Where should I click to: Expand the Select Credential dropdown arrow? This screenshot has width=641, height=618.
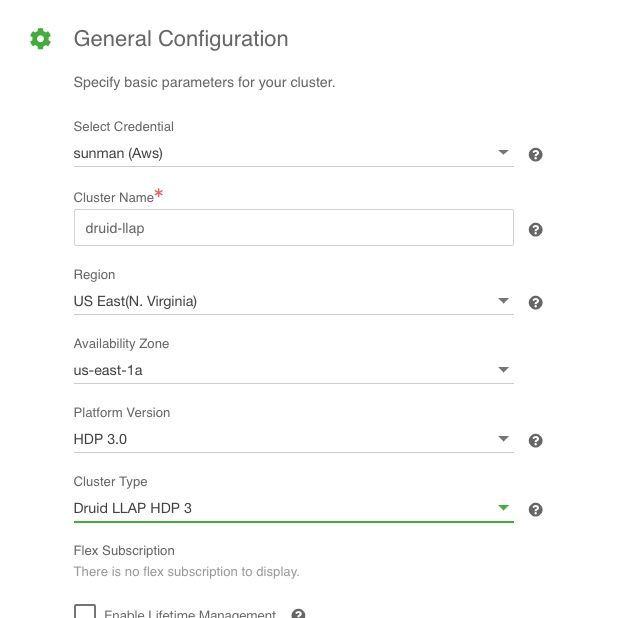point(503,153)
